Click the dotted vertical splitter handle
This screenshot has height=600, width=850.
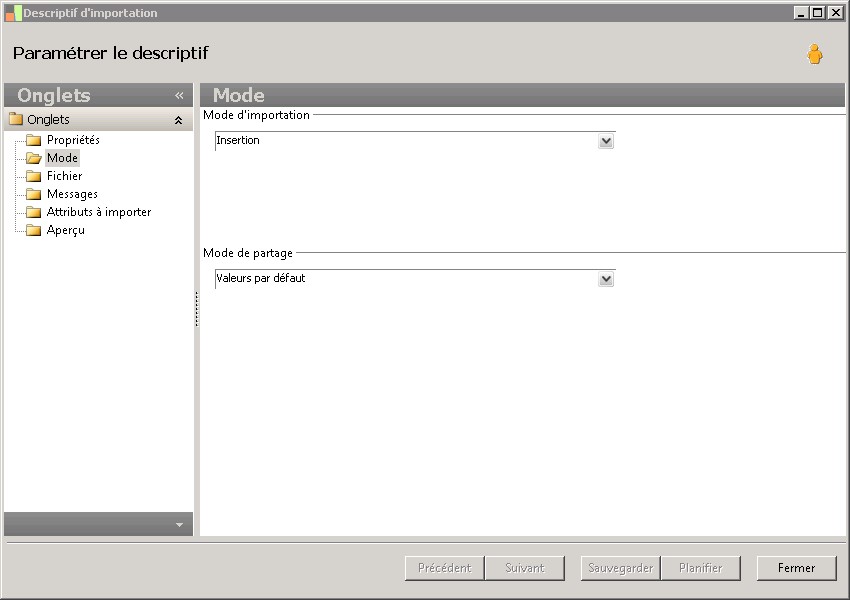point(197,309)
